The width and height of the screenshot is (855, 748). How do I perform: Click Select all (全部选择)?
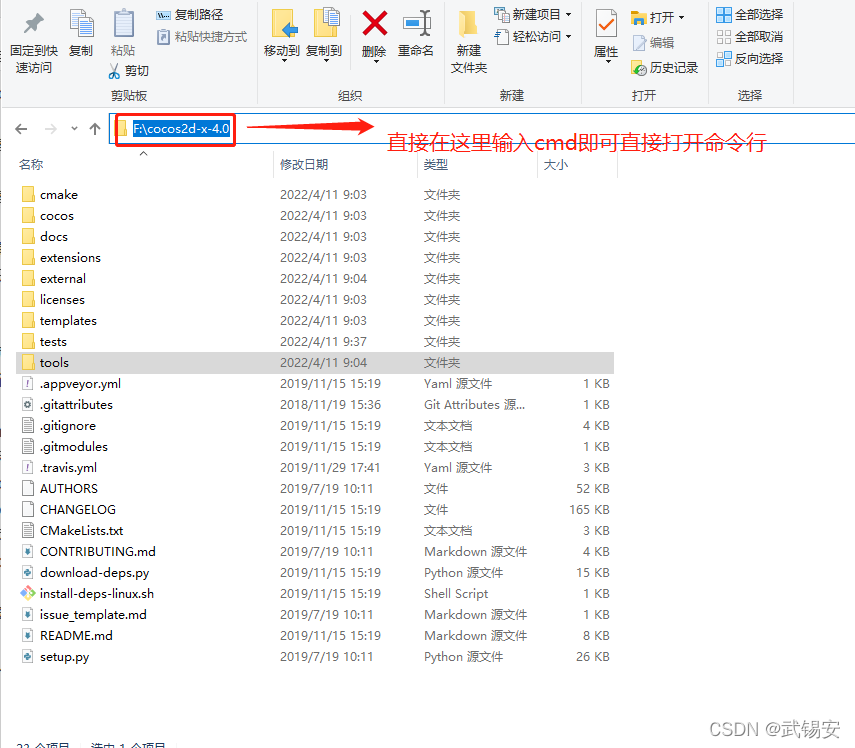pyautogui.click(x=750, y=15)
